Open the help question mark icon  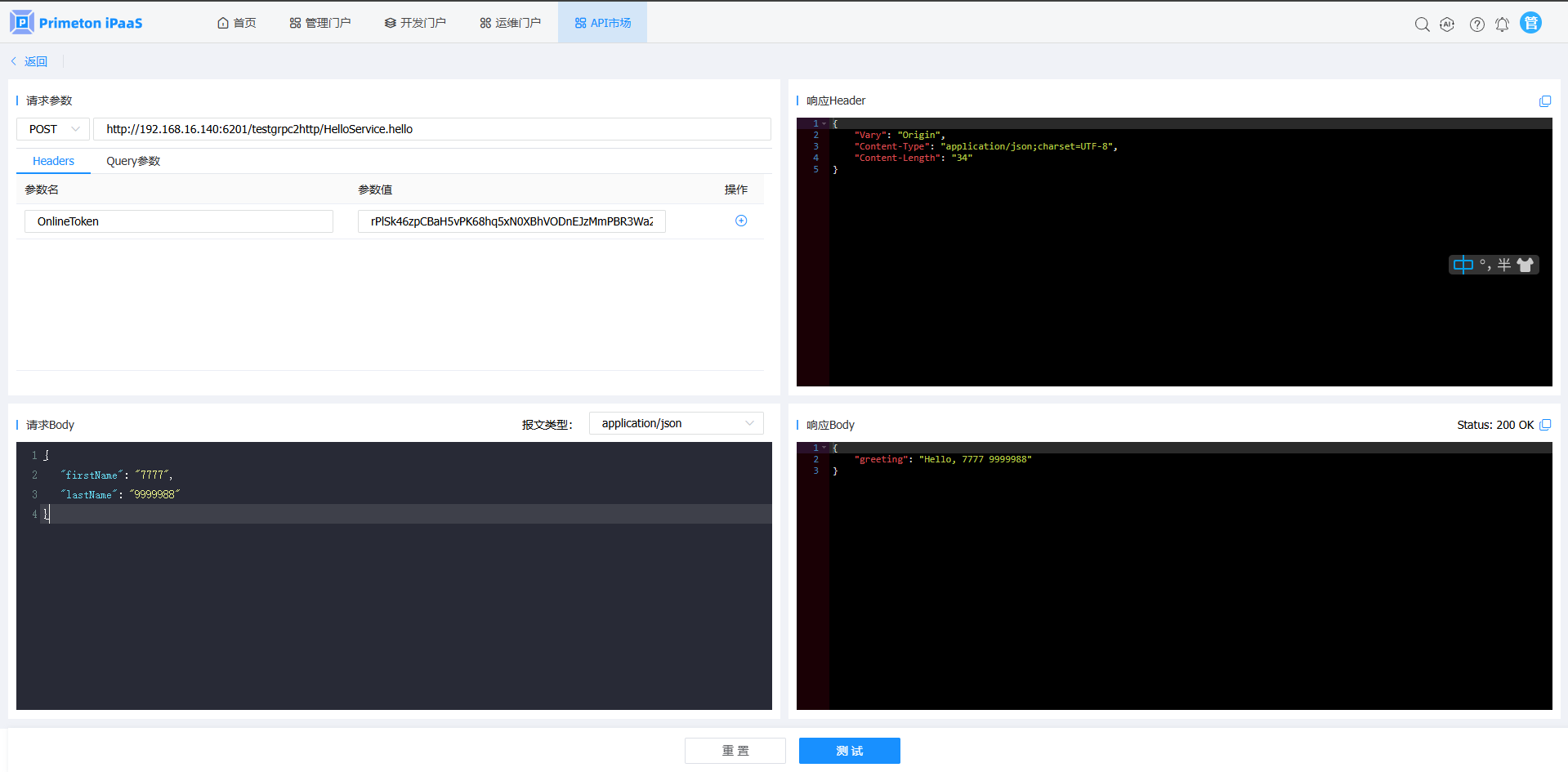pyautogui.click(x=1476, y=25)
